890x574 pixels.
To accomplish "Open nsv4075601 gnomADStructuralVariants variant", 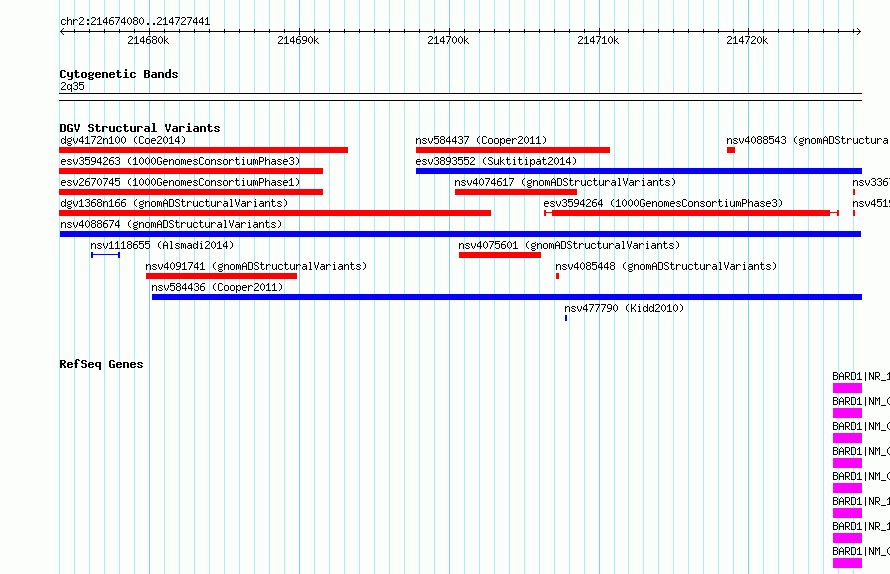I will [x=569, y=245].
